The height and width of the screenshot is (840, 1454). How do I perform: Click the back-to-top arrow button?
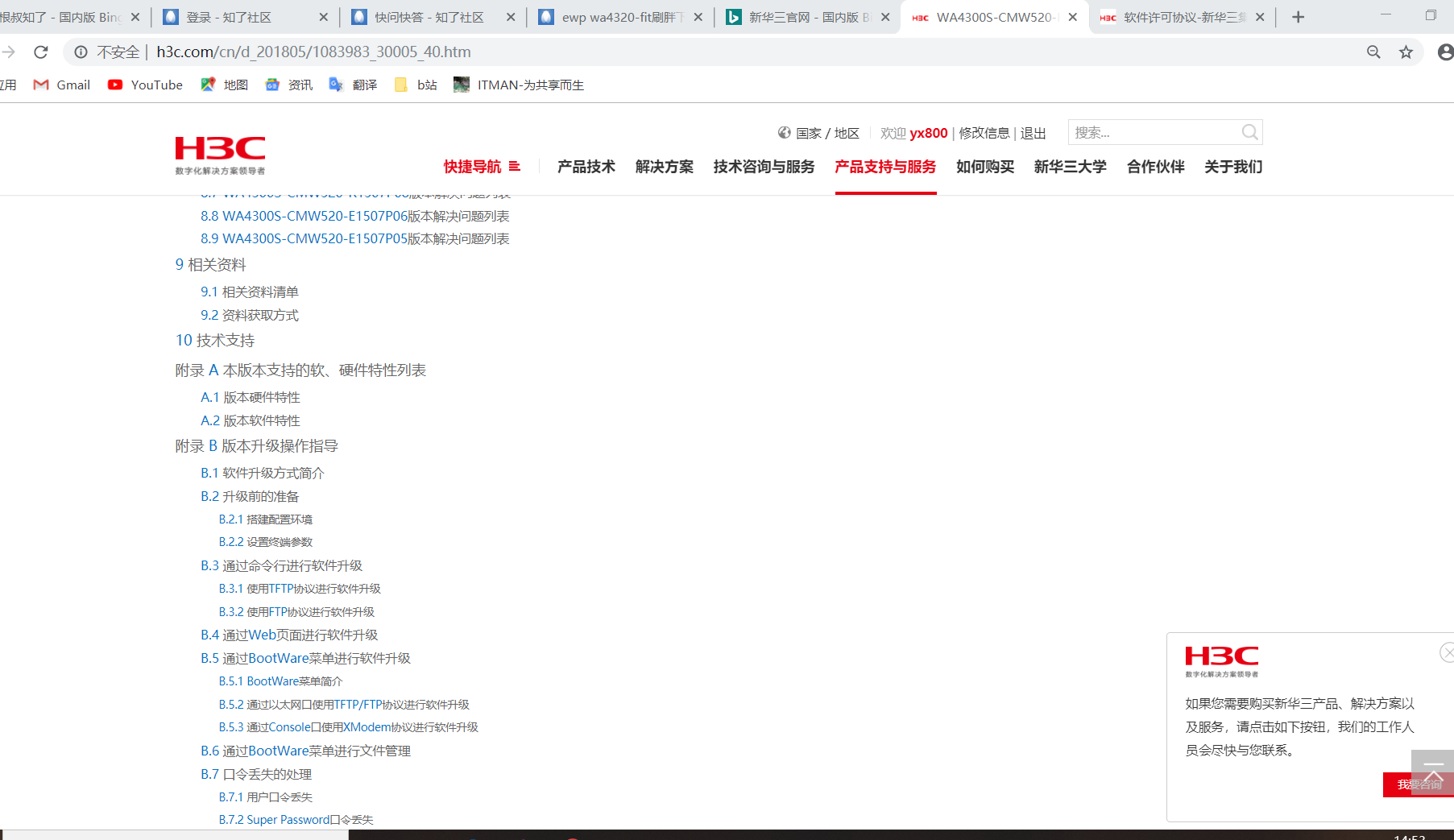coord(1432,772)
